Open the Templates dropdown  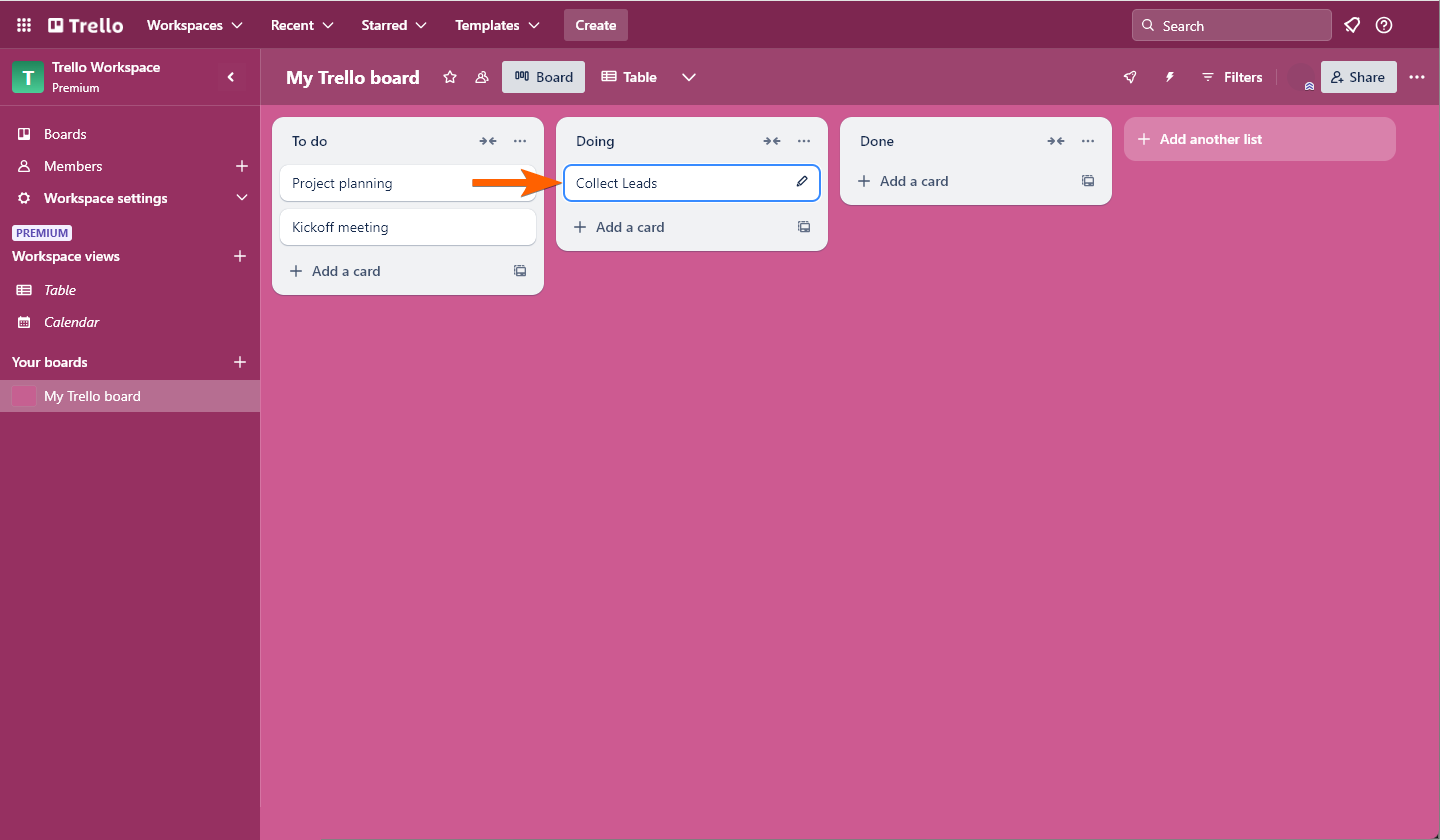[497, 25]
